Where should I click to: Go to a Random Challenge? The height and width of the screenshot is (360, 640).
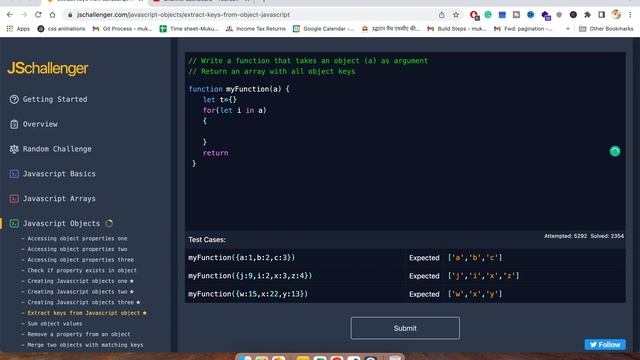57,149
